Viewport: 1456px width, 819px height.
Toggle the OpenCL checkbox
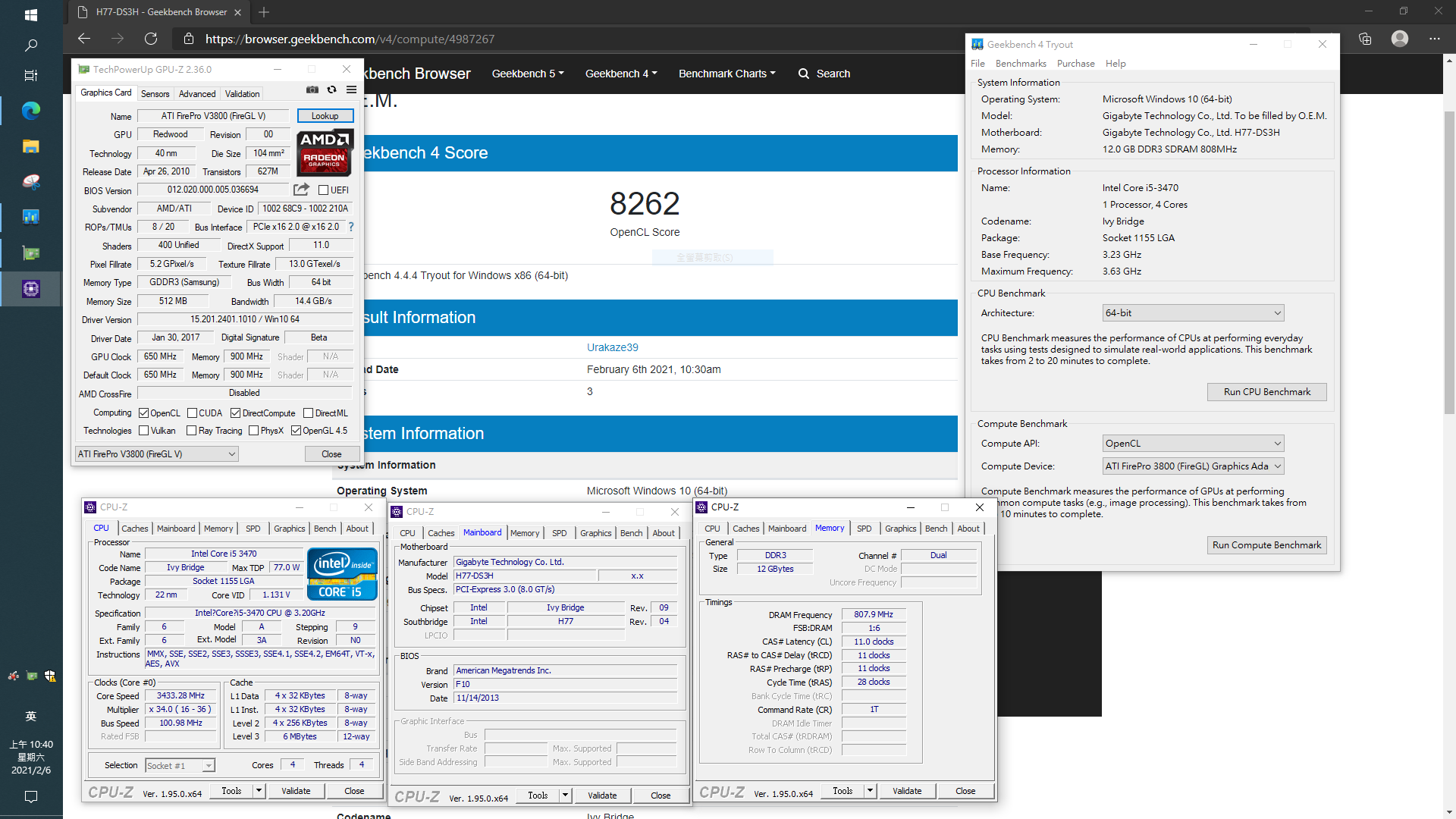point(143,413)
